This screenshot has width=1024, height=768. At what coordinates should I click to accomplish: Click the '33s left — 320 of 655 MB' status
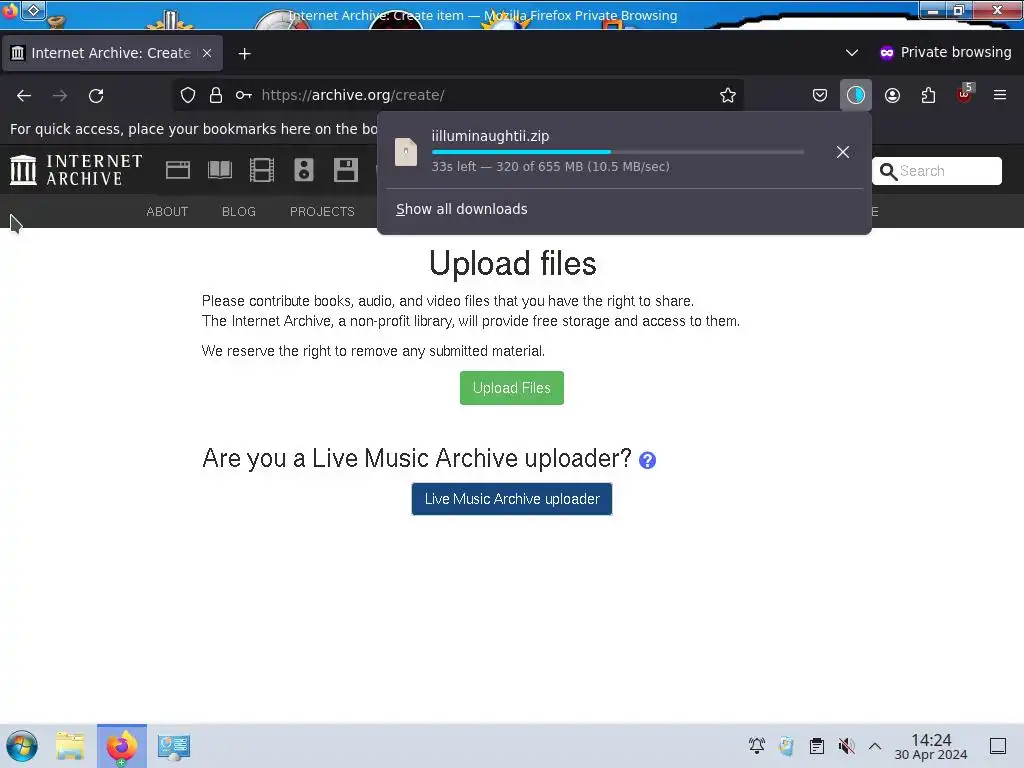pos(551,167)
